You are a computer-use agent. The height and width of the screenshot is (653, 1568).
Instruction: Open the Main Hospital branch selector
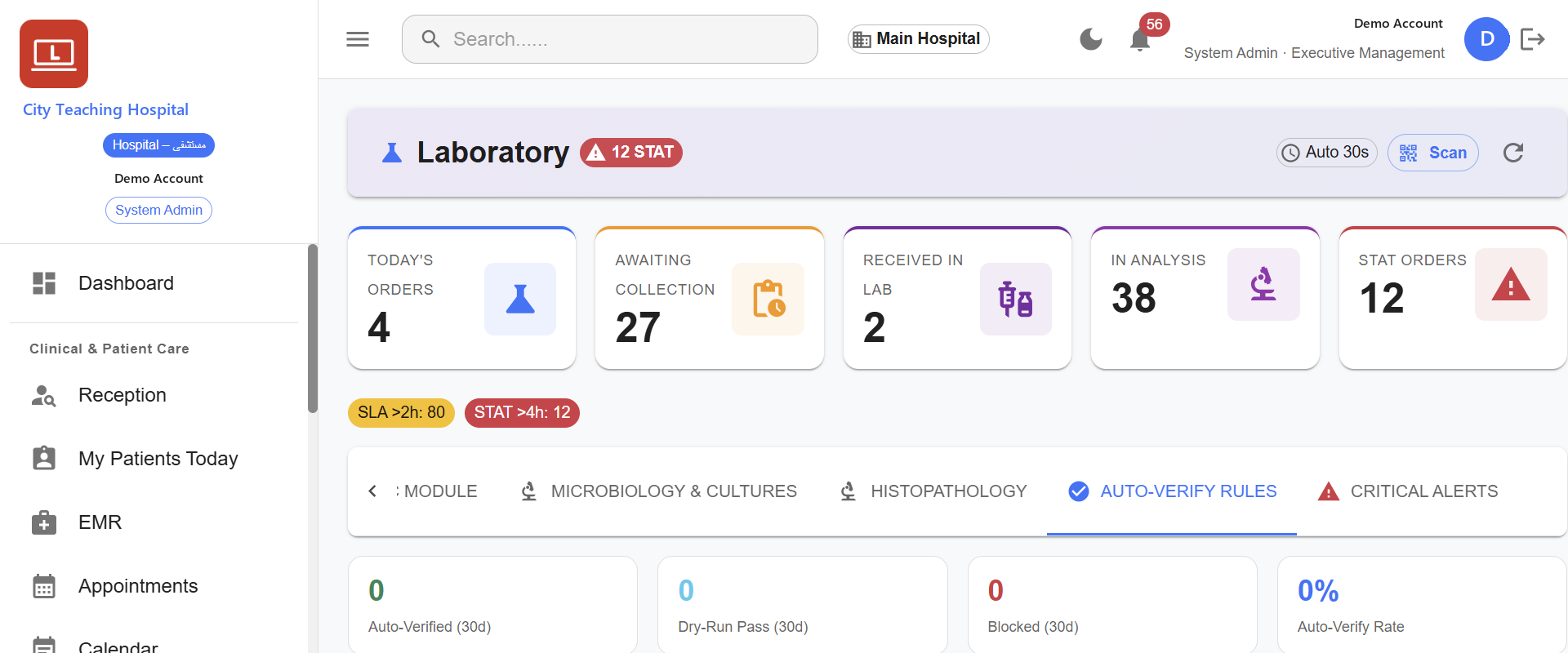(x=918, y=39)
